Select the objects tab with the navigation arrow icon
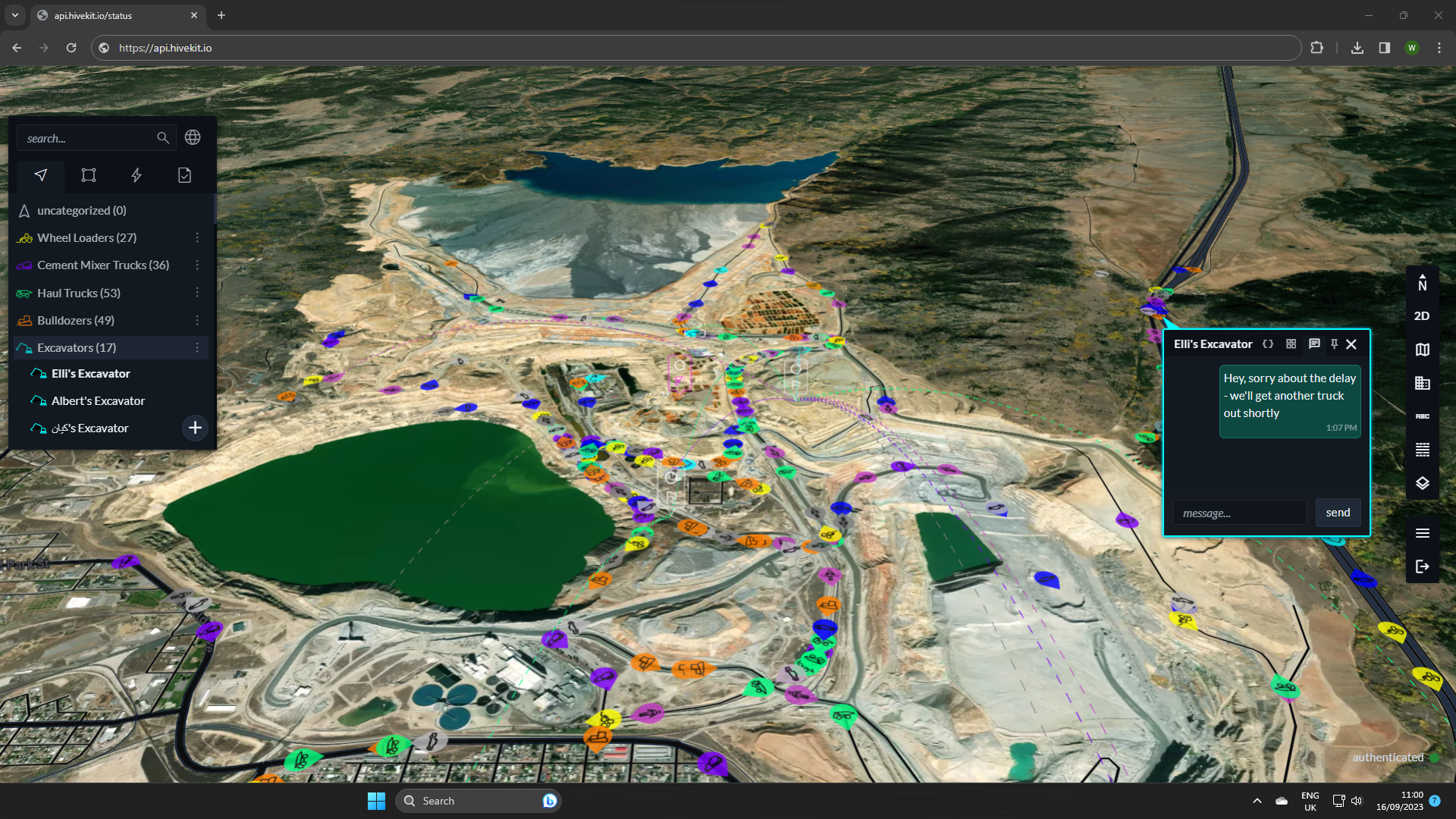This screenshot has width=1456, height=819. click(41, 175)
